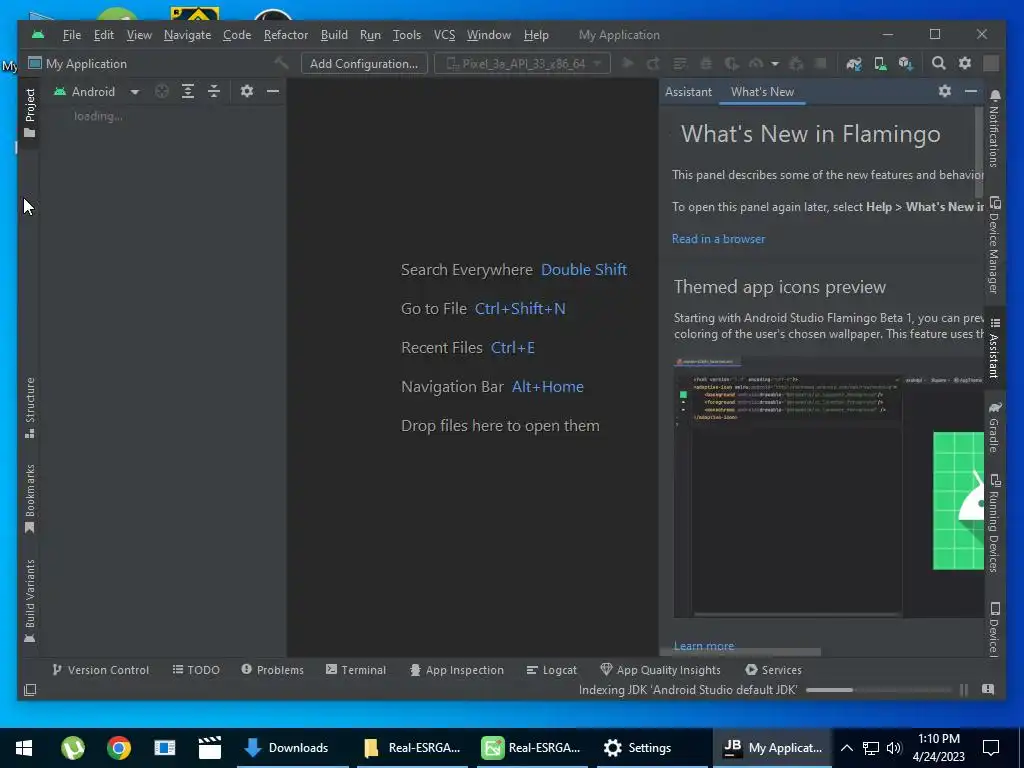Open Settings window from taskbar
1024x768 pixels.
(652, 748)
